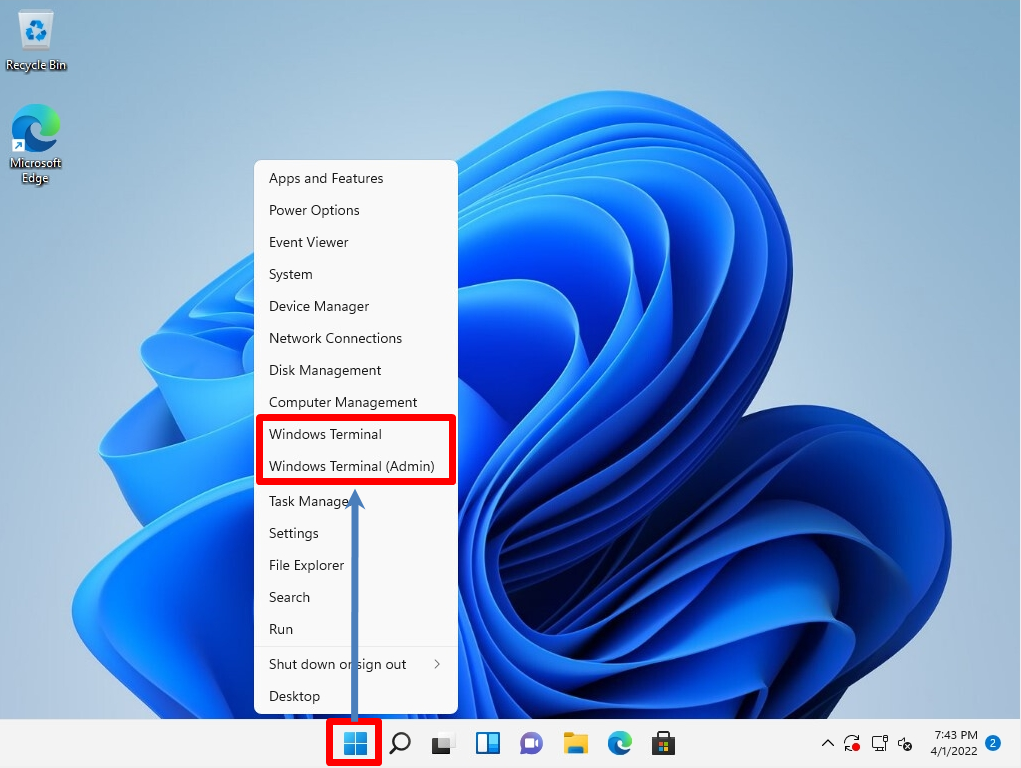Open the network status tray icon

coord(879,743)
